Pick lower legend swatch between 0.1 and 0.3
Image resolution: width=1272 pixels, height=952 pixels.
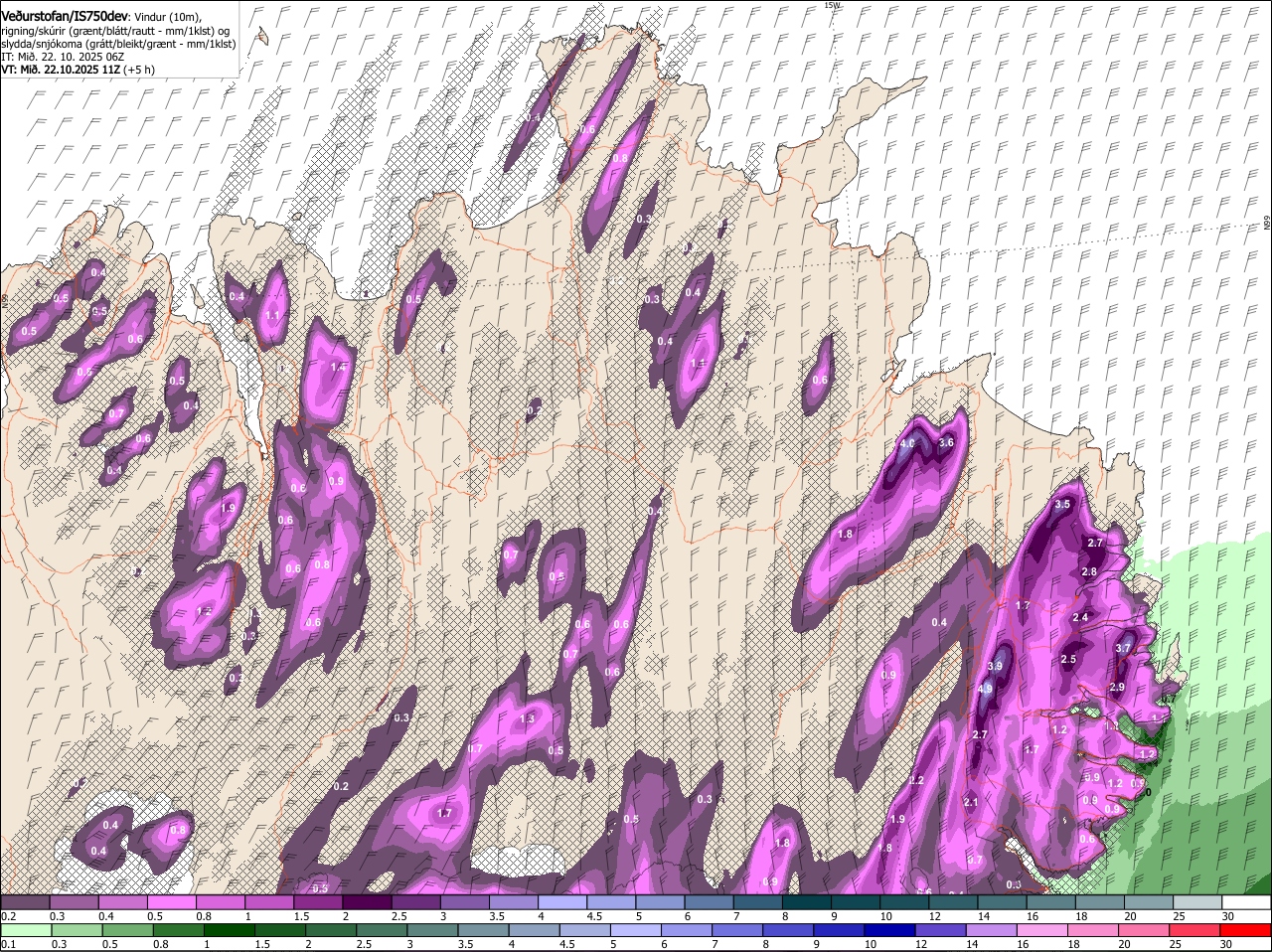(x=25, y=930)
